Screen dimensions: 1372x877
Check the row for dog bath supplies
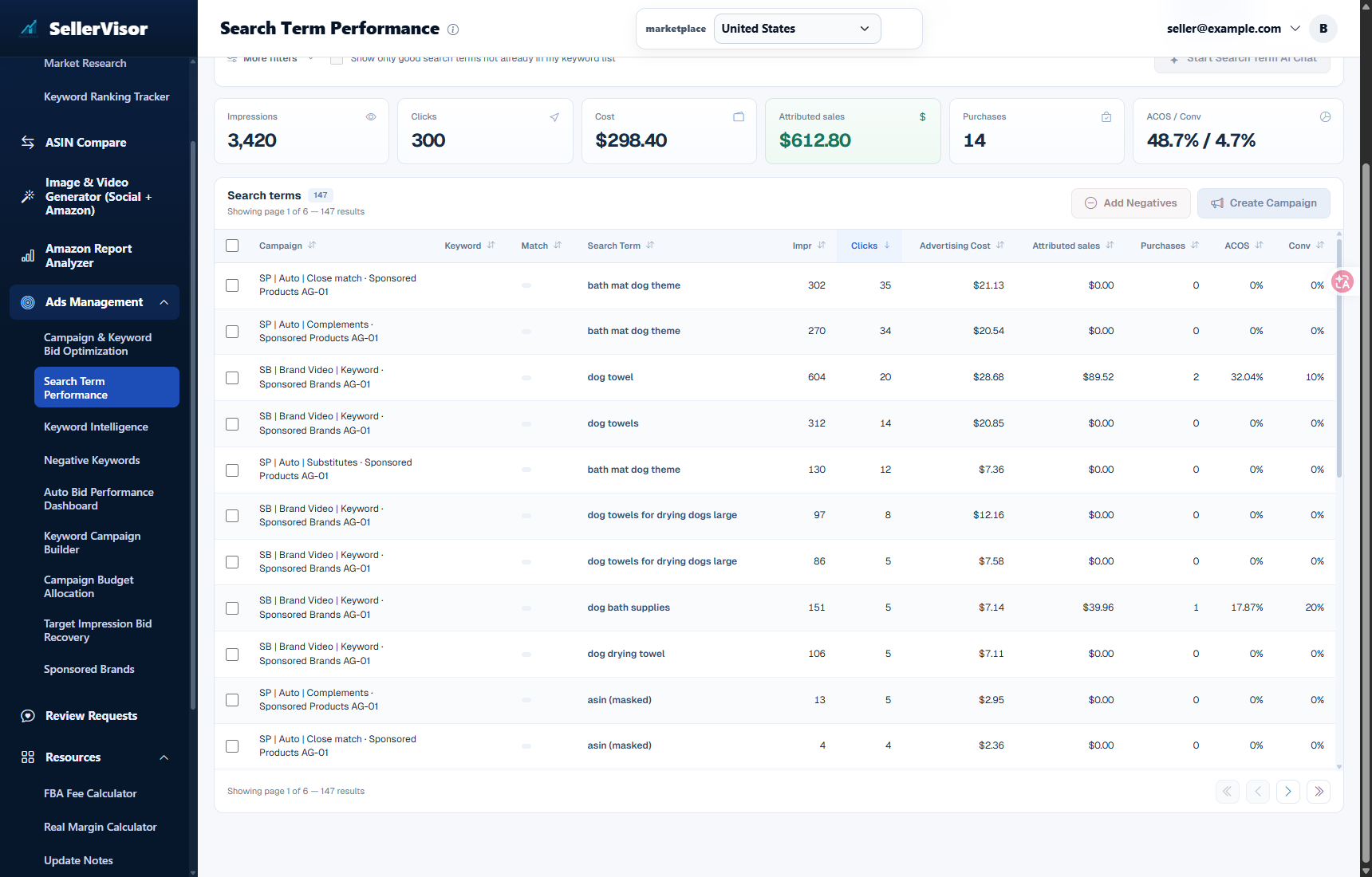(232, 608)
